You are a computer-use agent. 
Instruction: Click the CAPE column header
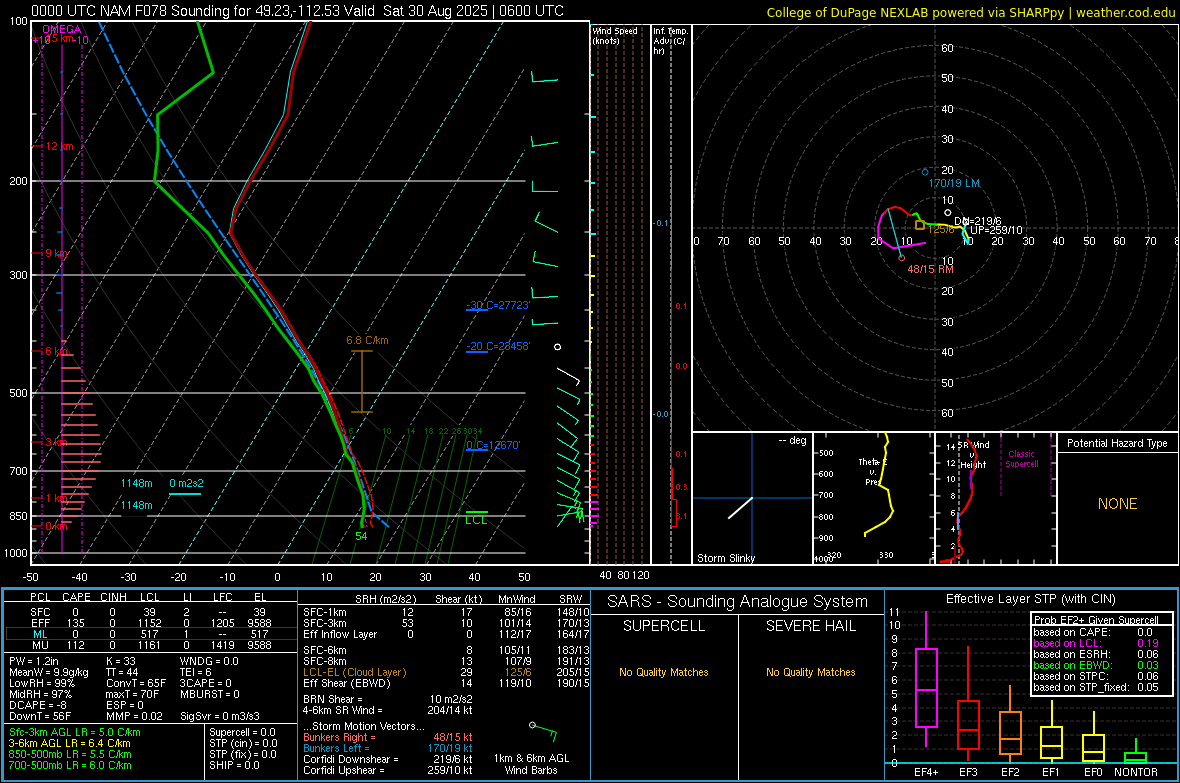click(76, 597)
